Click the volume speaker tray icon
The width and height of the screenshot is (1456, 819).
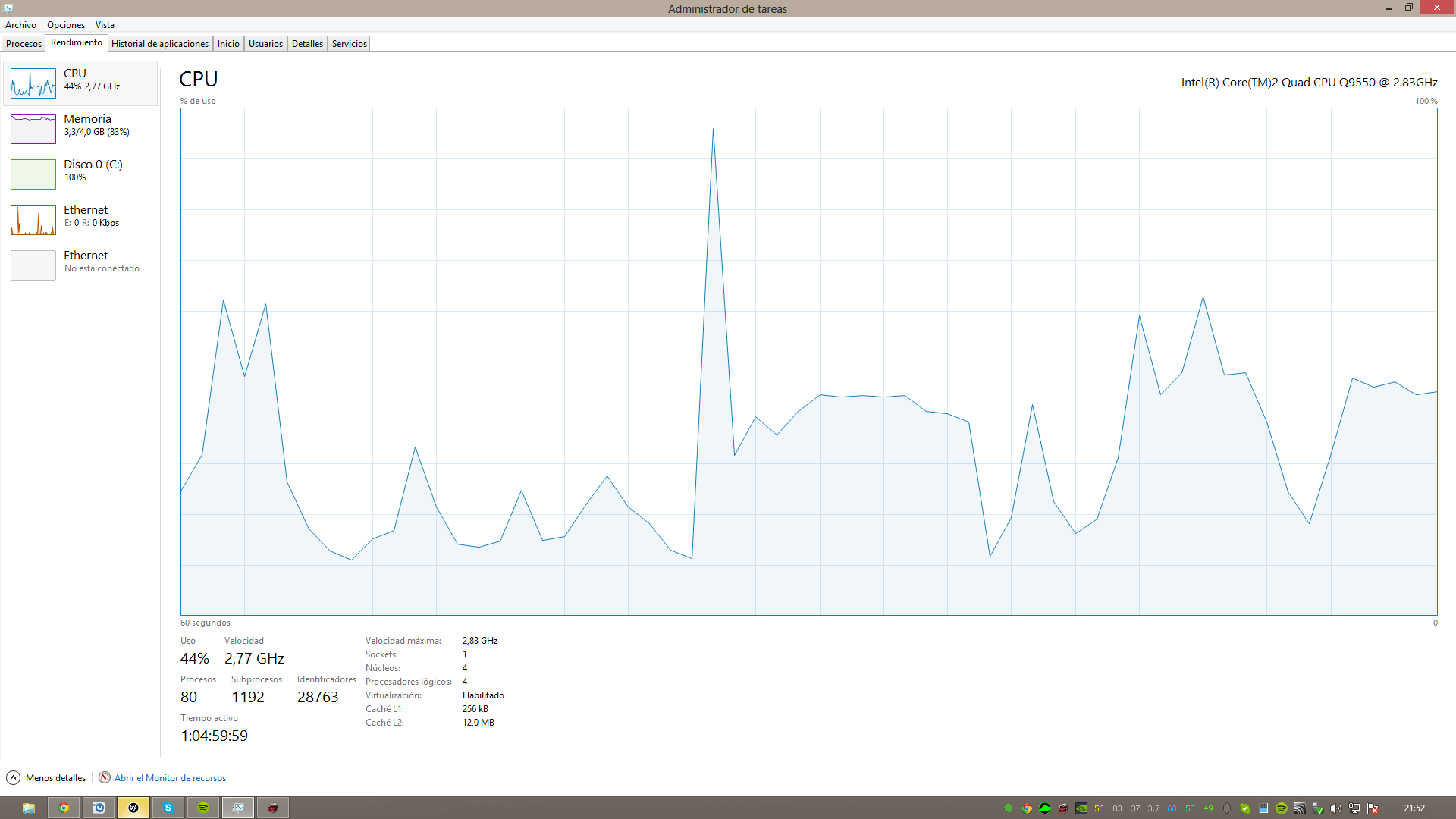[1336, 808]
